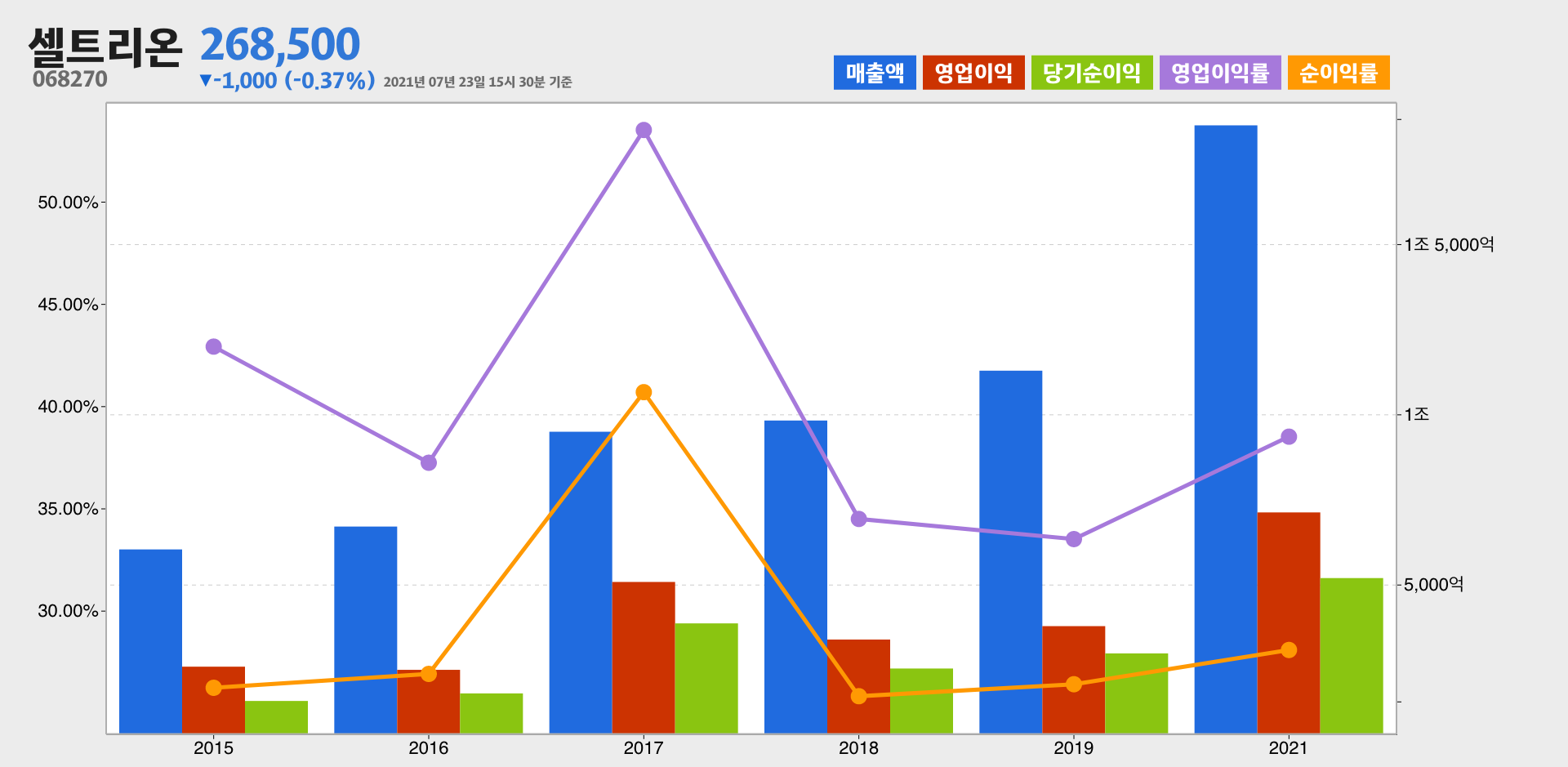This screenshot has width=1568, height=767.
Task: Select the 2019 red operating profit bar
Action: tap(1074, 680)
